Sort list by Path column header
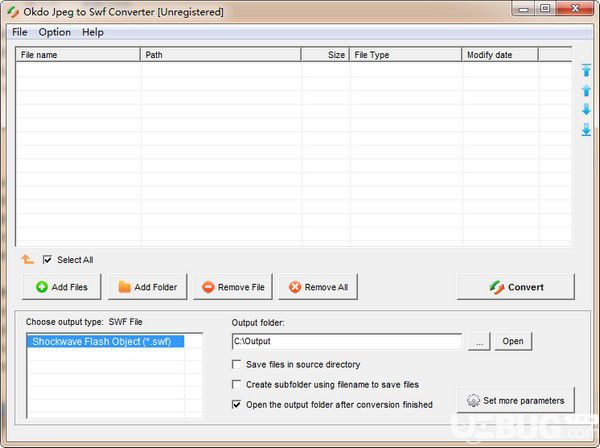 pyautogui.click(x=221, y=55)
